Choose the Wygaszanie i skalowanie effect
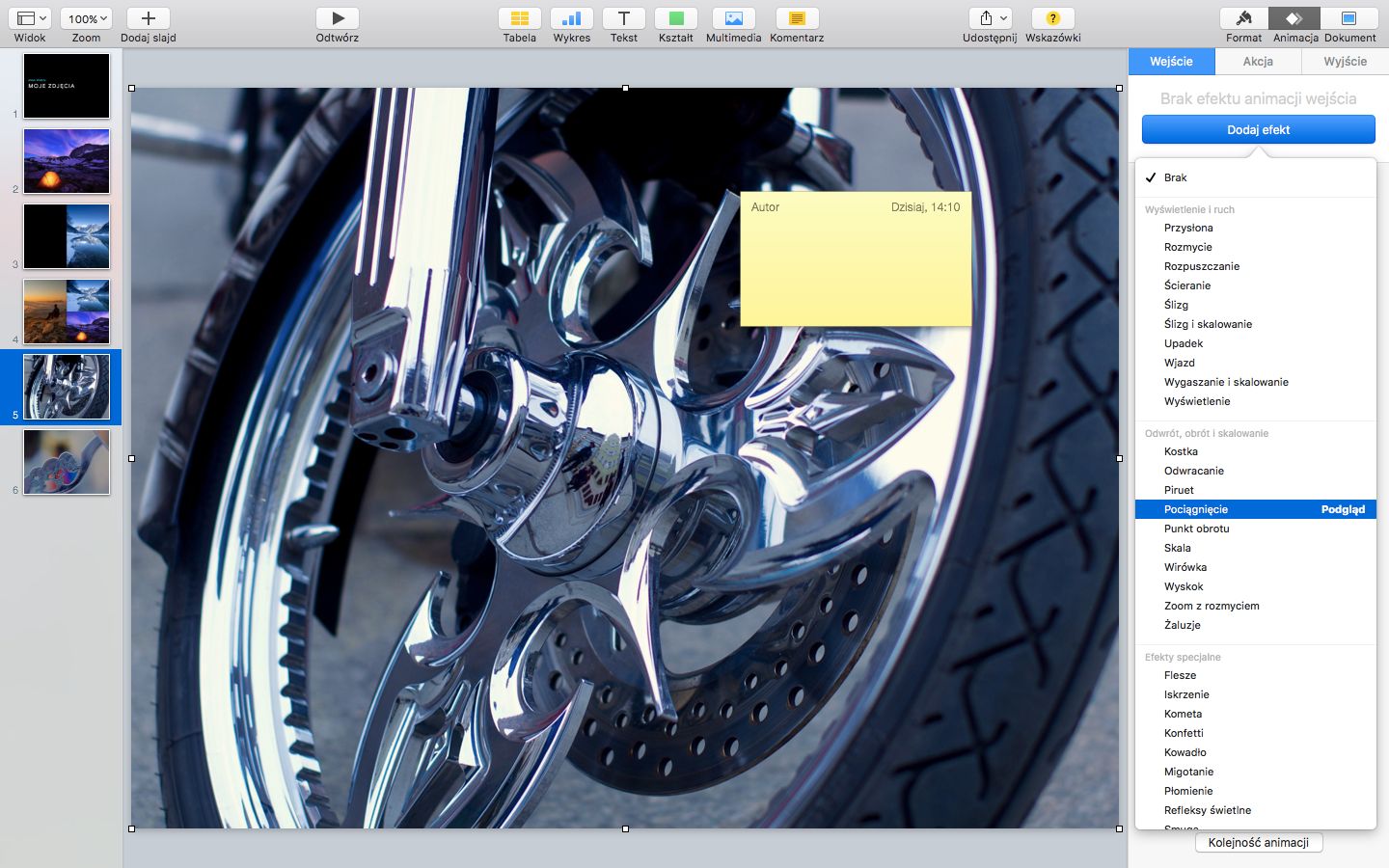The width and height of the screenshot is (1389, 868). pos(1256,382)
